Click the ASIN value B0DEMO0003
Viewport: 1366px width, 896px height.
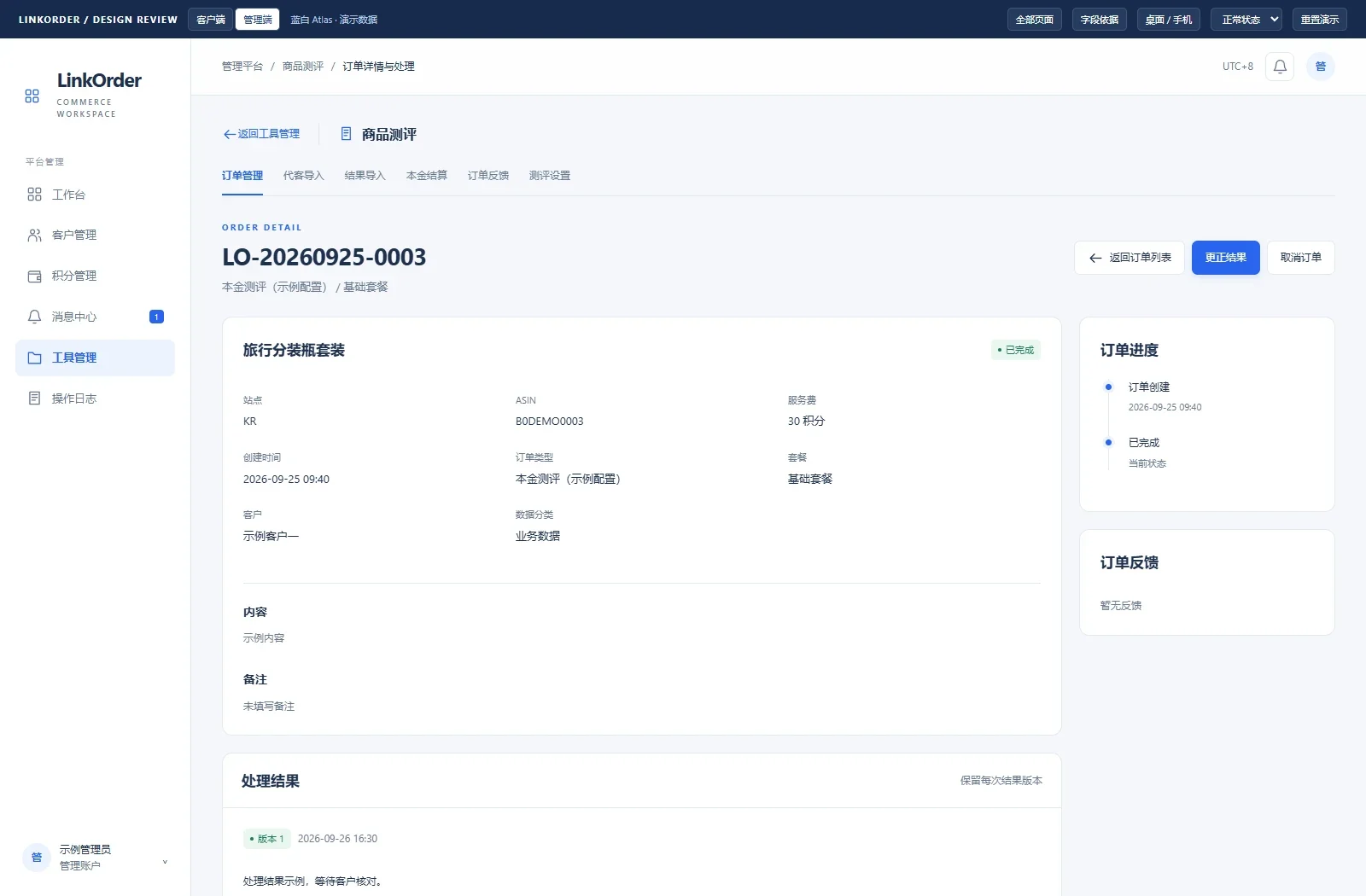click(550, 422)
